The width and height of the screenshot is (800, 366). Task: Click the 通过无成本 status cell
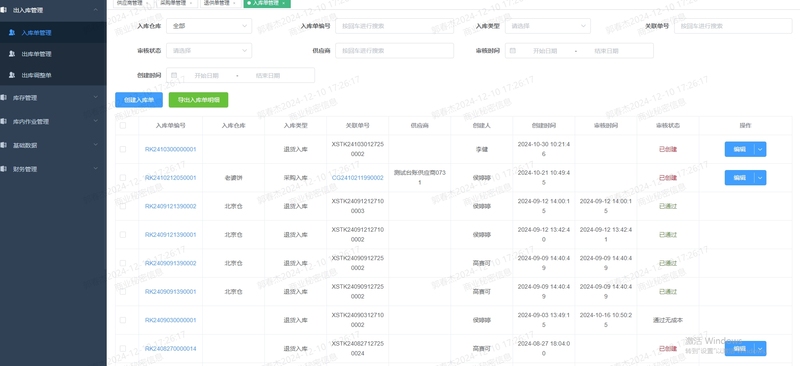pyautogui.click(x=668, y=320)
